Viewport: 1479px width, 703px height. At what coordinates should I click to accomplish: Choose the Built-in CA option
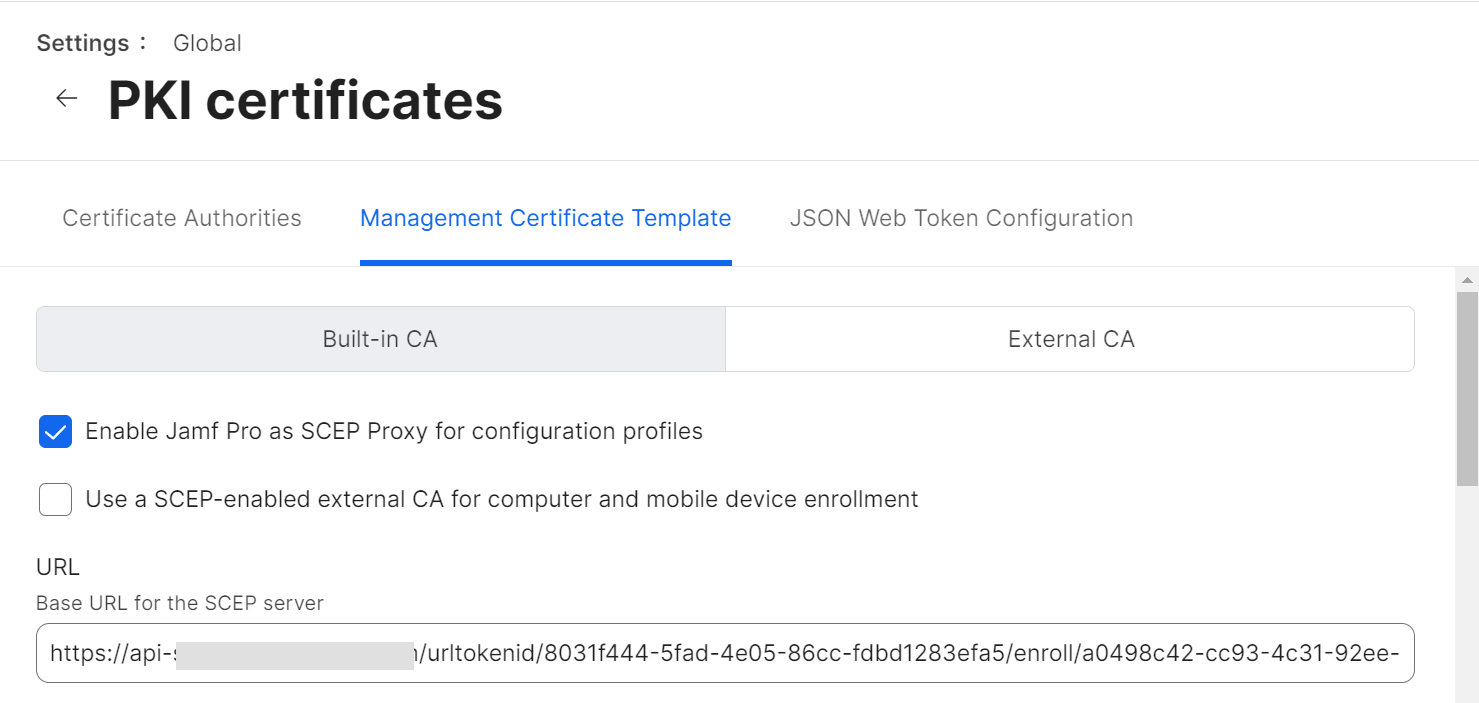pyautogui.click(x=380, y=339)
